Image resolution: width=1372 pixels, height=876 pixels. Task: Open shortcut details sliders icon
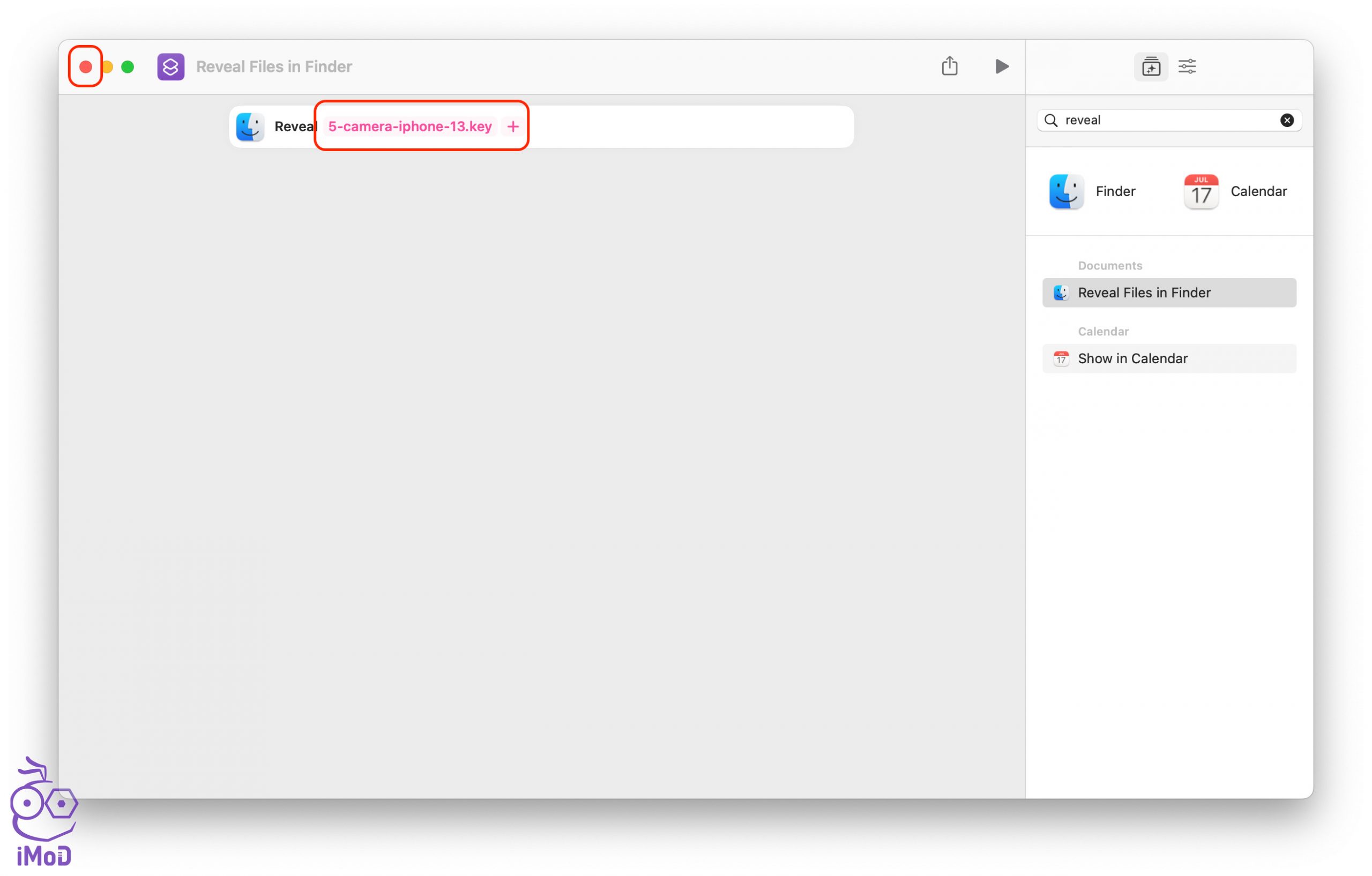point(1187,66)
